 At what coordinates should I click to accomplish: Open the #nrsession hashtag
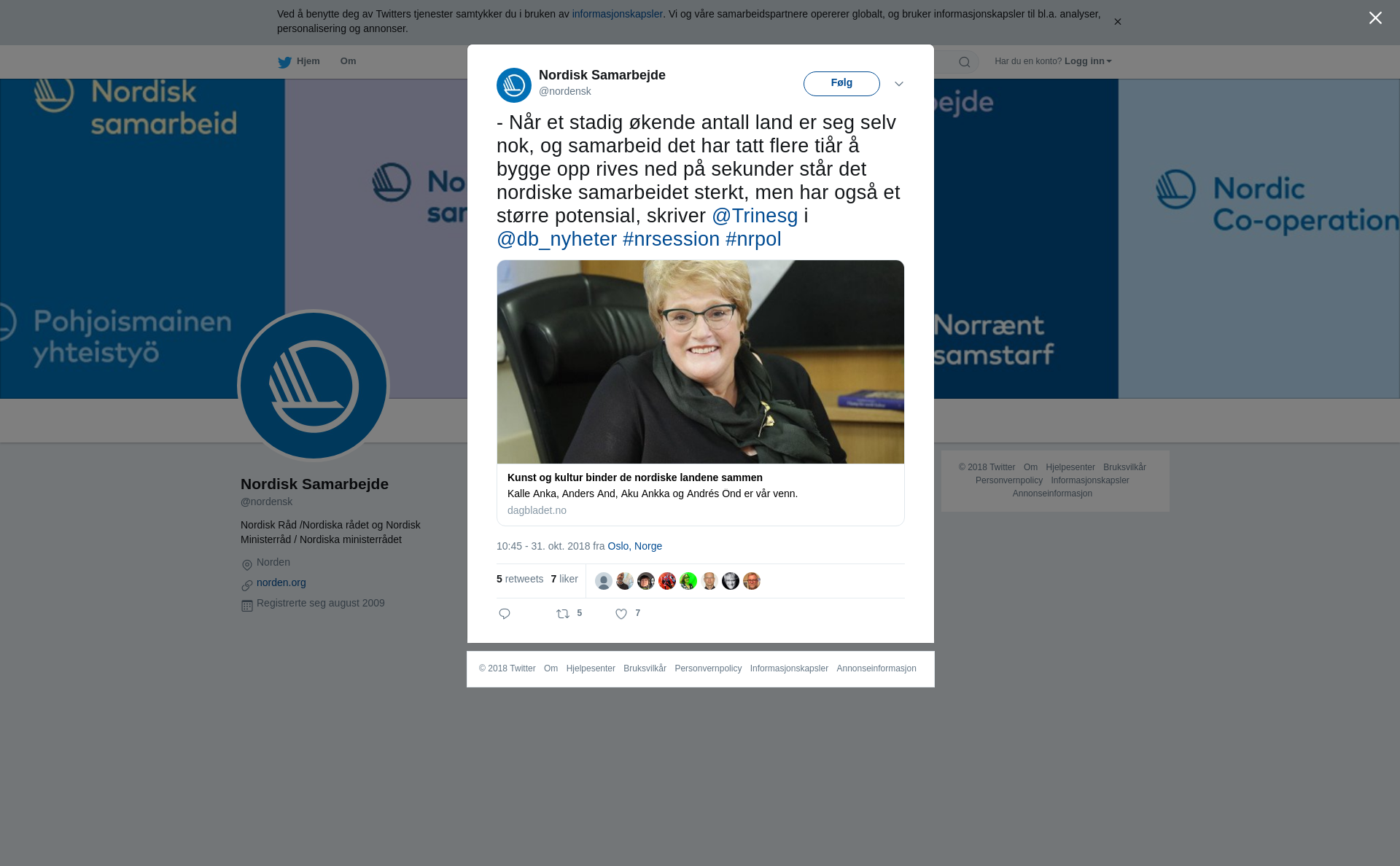pos(671,239)
